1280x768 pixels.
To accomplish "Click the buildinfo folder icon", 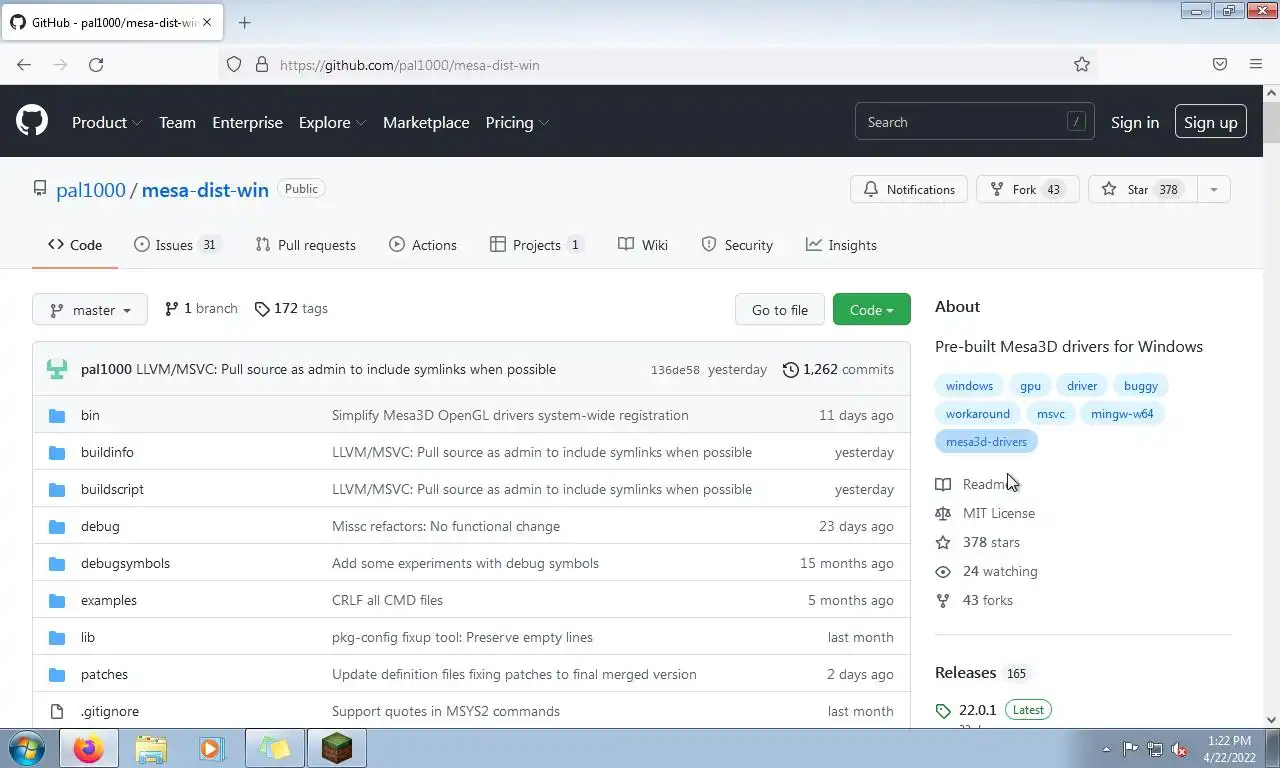I will pyautogui.click(x=57, y=452).
